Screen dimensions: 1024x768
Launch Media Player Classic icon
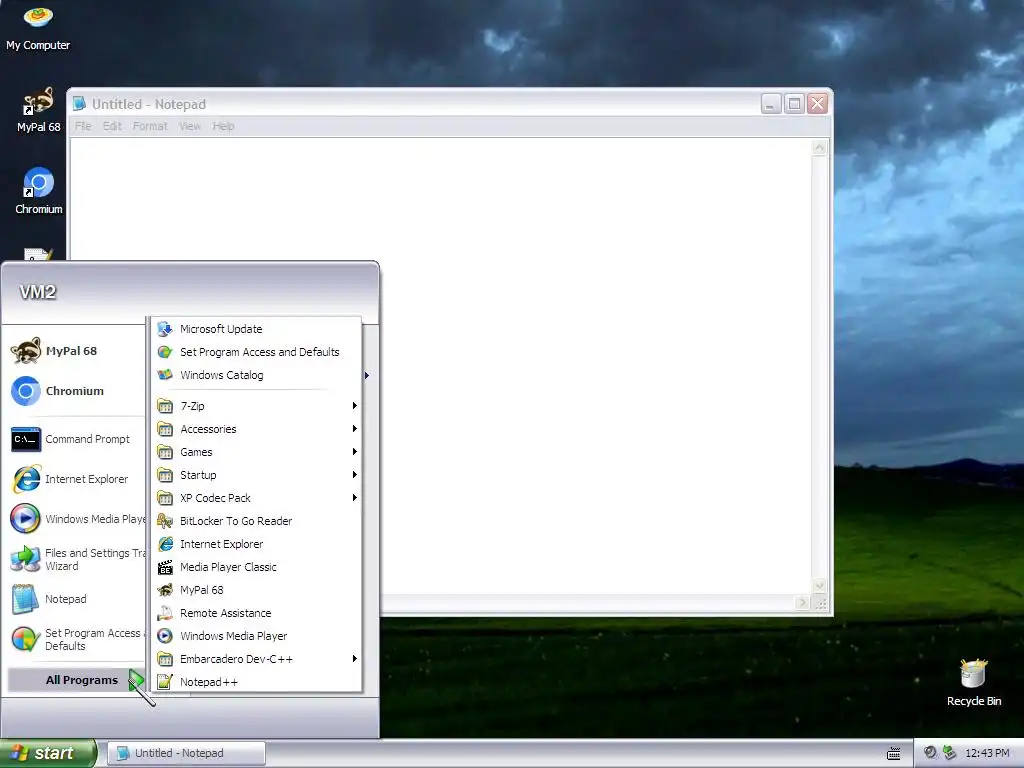tap(165, 567)
